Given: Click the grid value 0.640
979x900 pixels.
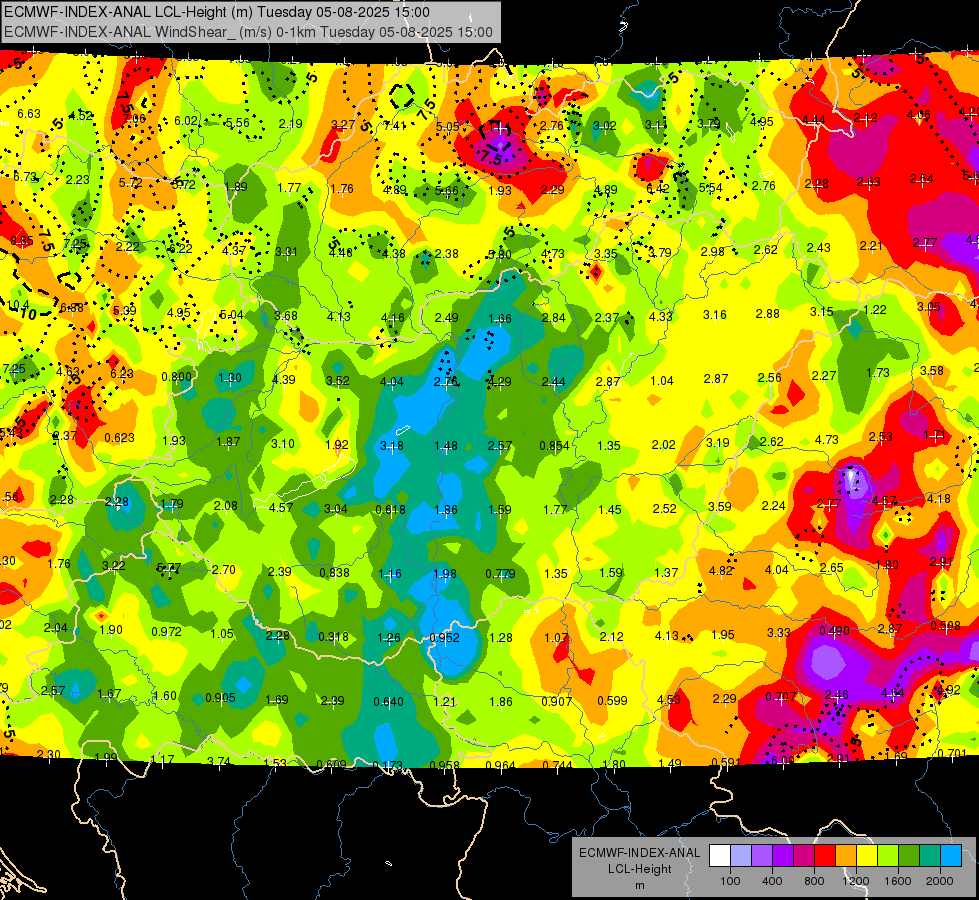Looking at the screenshot, I should pyautogui.click(x=388, y=702).
